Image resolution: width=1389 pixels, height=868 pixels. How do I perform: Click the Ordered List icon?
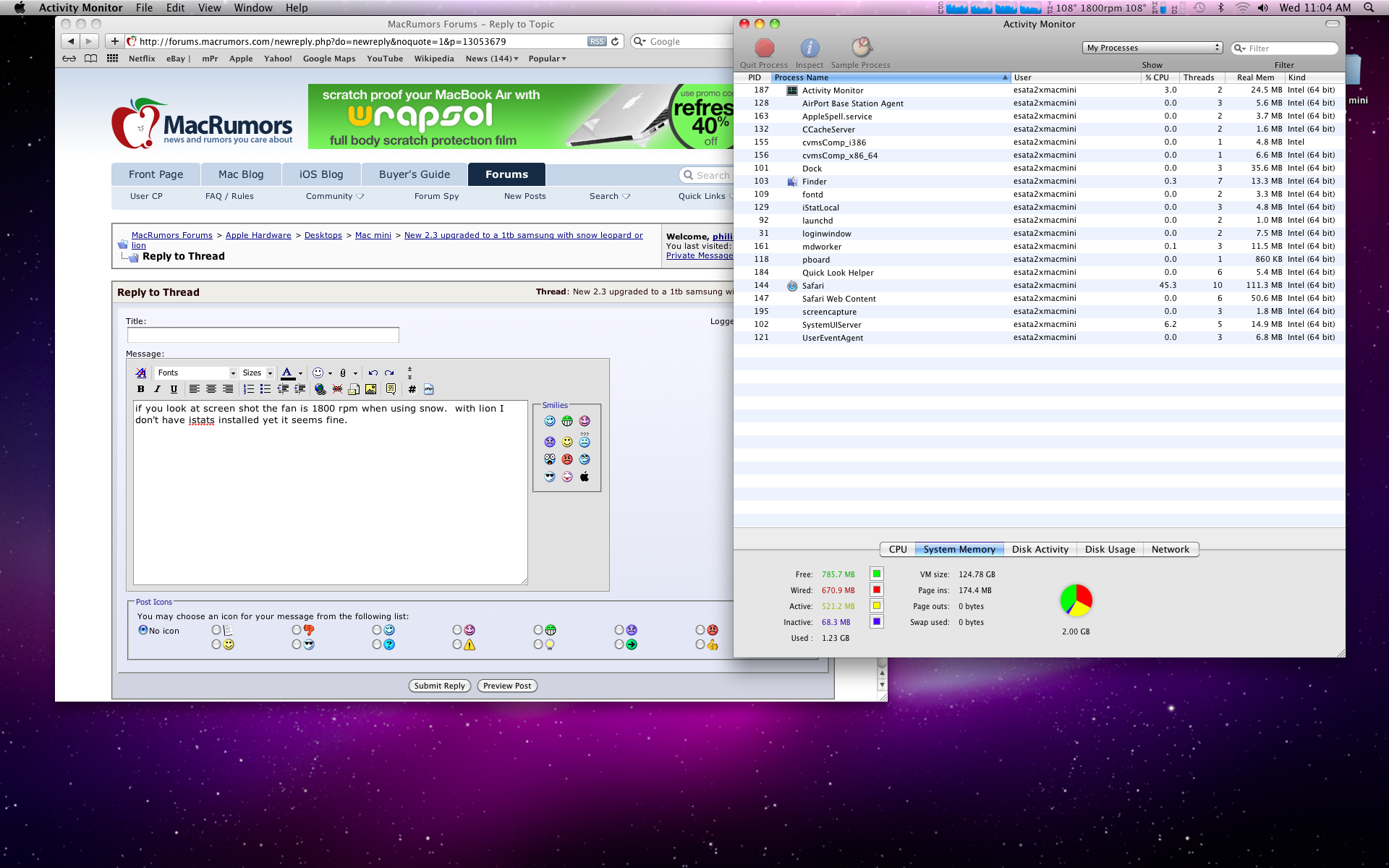pyautogui.click(x=249, y=389)
